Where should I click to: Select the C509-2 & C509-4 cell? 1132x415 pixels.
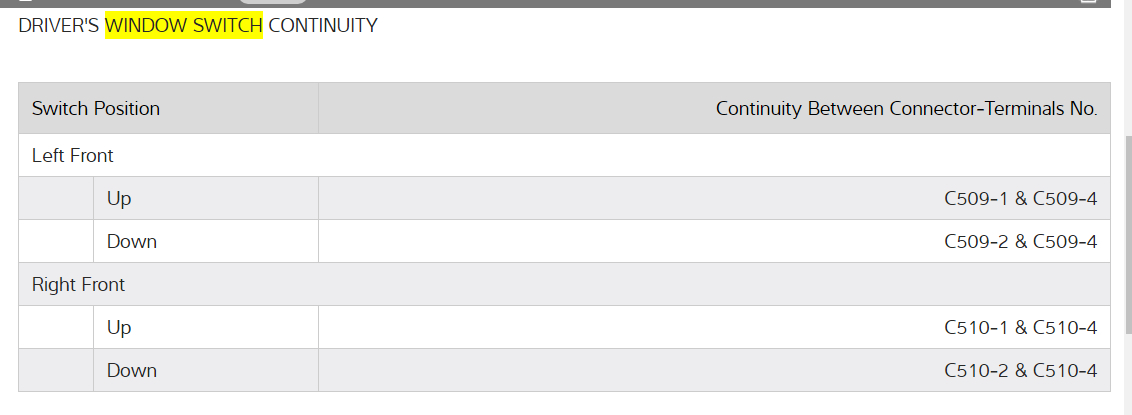click(1020, 242)
